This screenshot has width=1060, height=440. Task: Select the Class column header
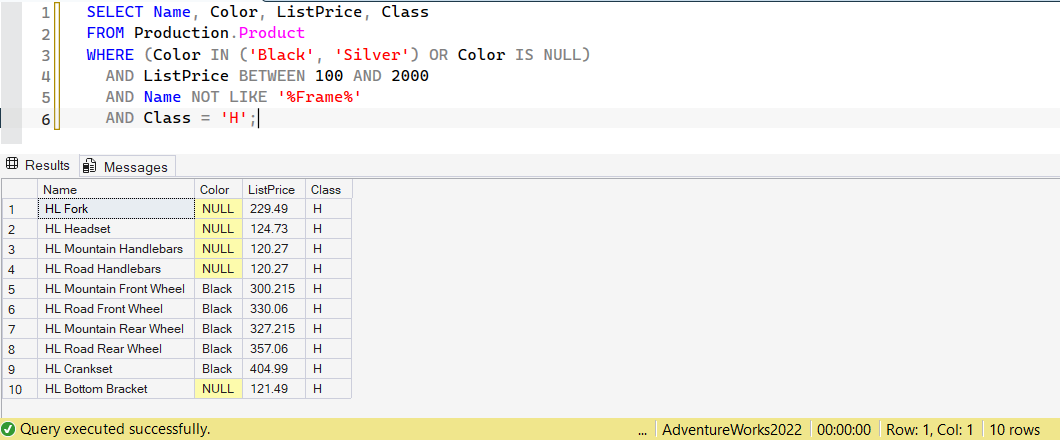click(328, 190)
